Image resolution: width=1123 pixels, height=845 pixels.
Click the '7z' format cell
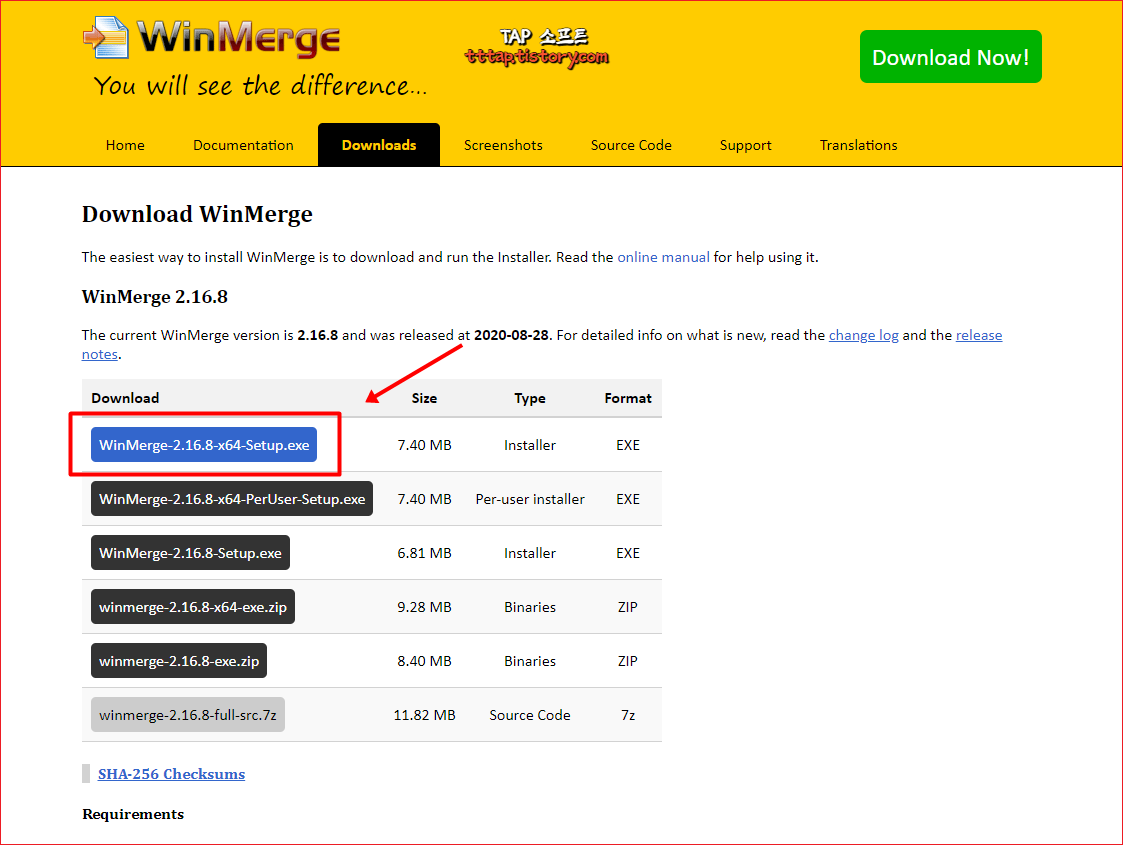coord(628,715)
